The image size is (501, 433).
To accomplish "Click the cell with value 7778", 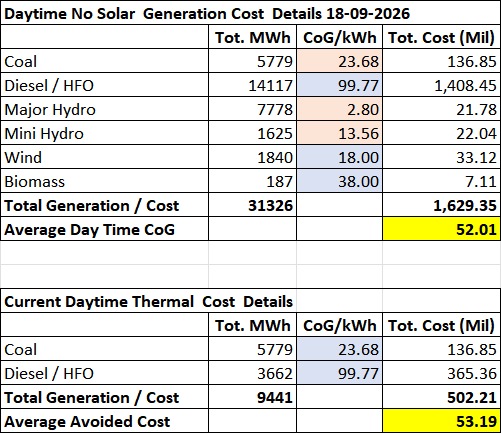I will coord(253,109).
